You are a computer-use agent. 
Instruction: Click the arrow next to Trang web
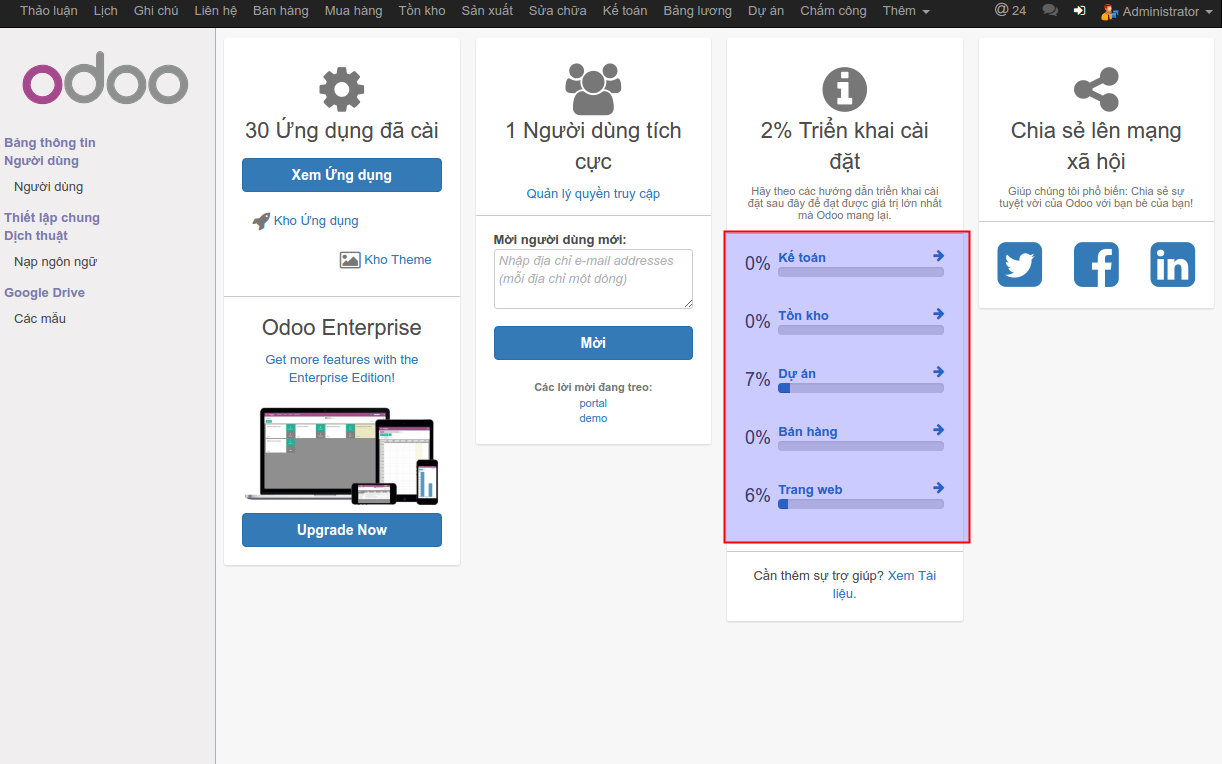coord(938,488)
